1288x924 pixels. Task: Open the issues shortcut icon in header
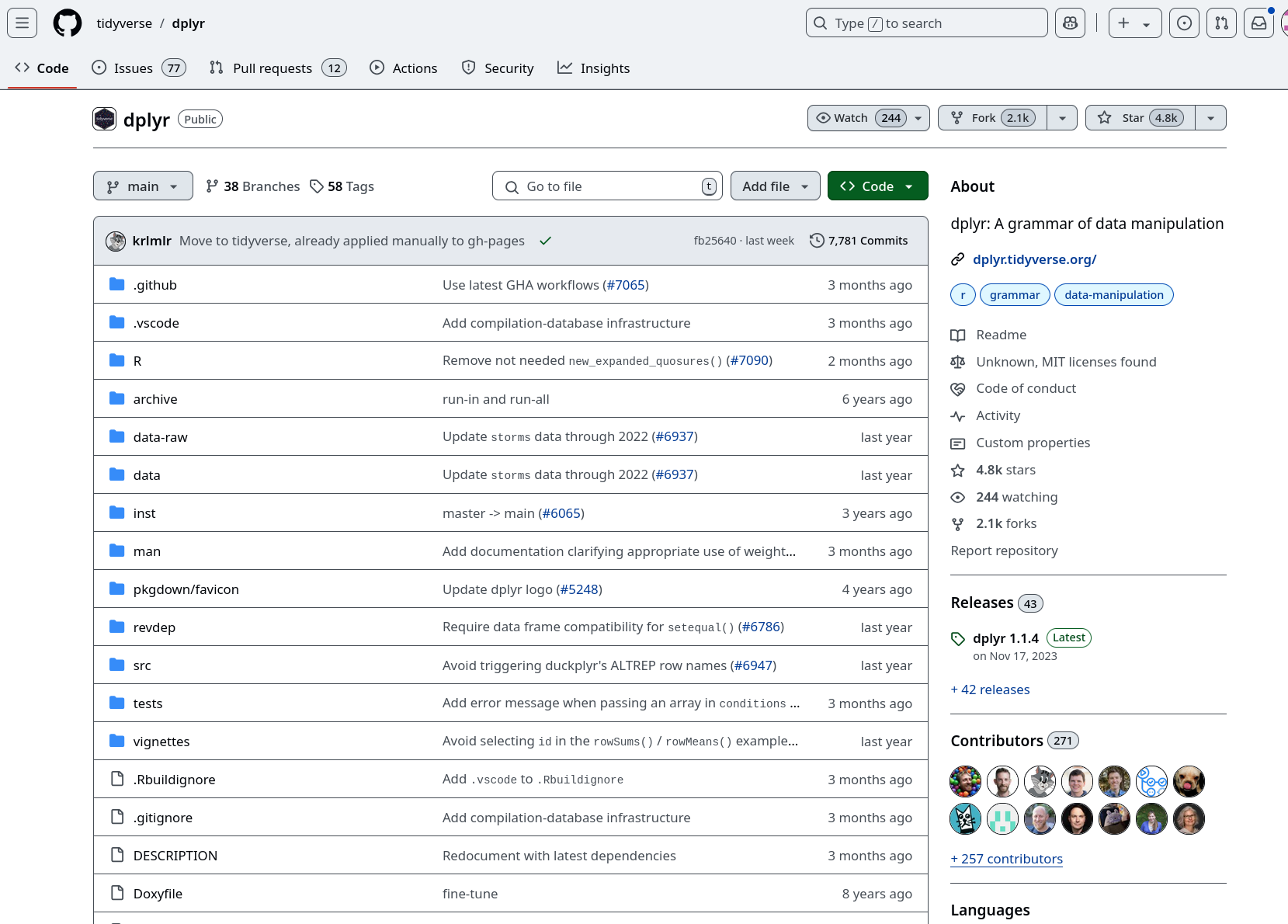click(1184, 23)
